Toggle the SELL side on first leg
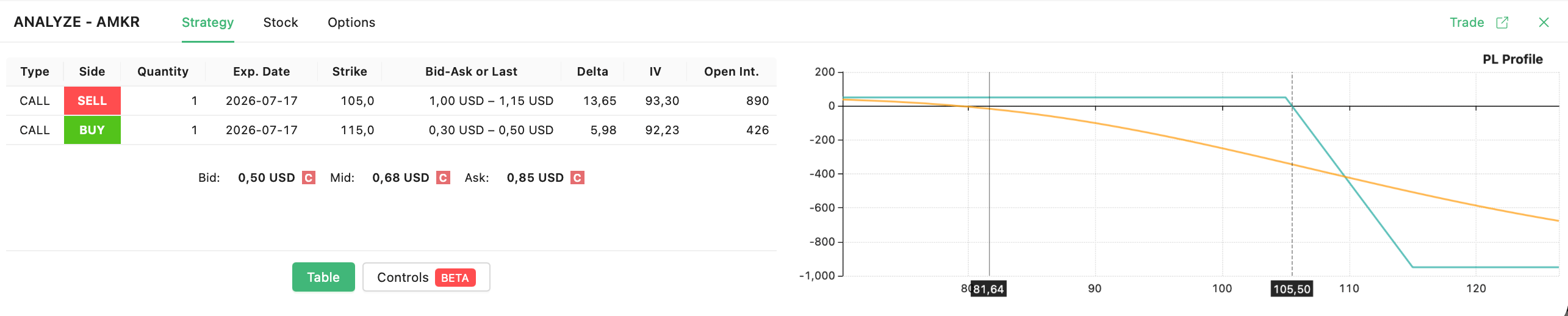The height and width of the screenshot is (316, 1568). [x=92, y=101]
